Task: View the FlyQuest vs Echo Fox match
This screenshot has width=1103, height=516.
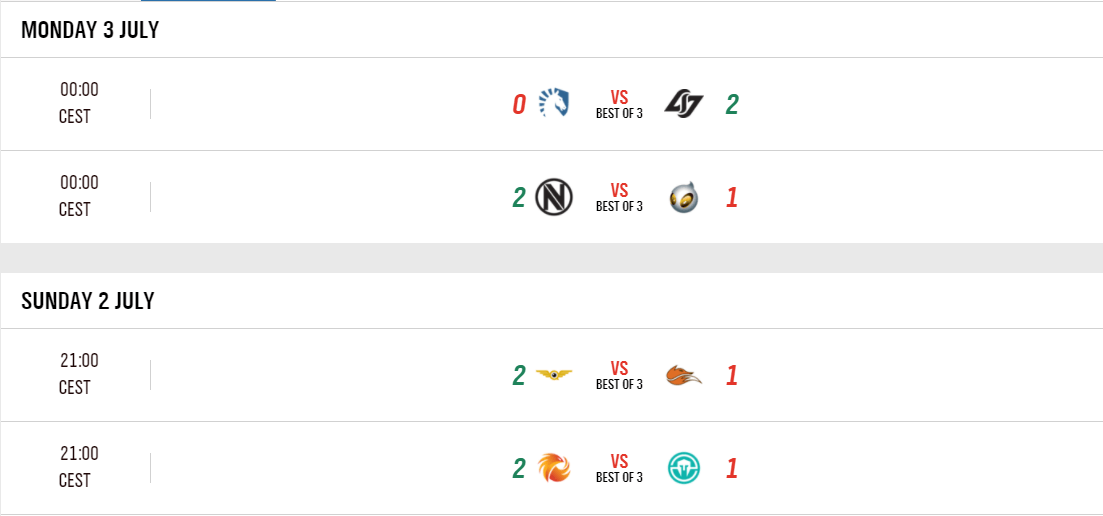Action: [619, 375]
